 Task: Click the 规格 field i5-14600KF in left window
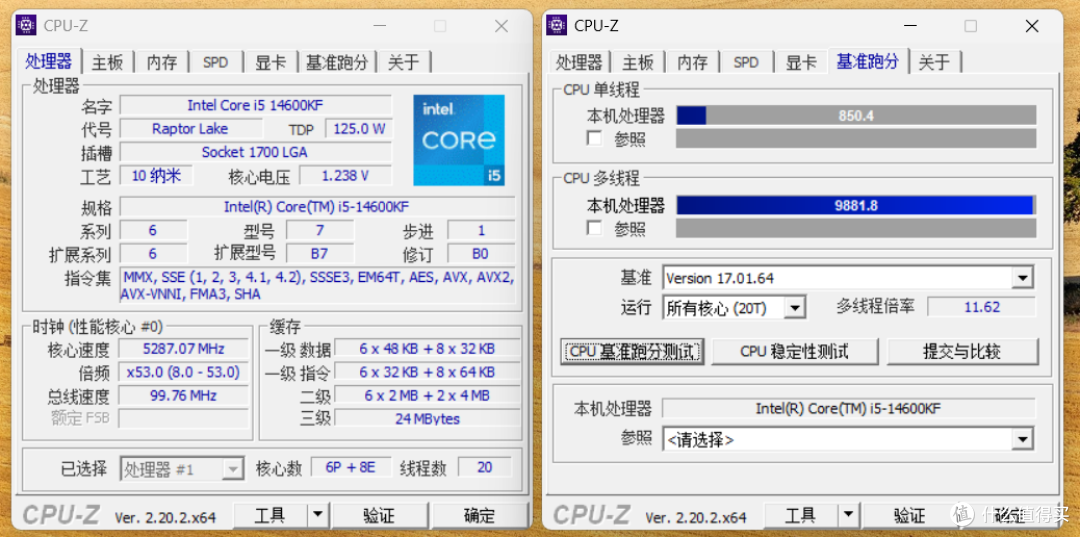tap(317, 207)
